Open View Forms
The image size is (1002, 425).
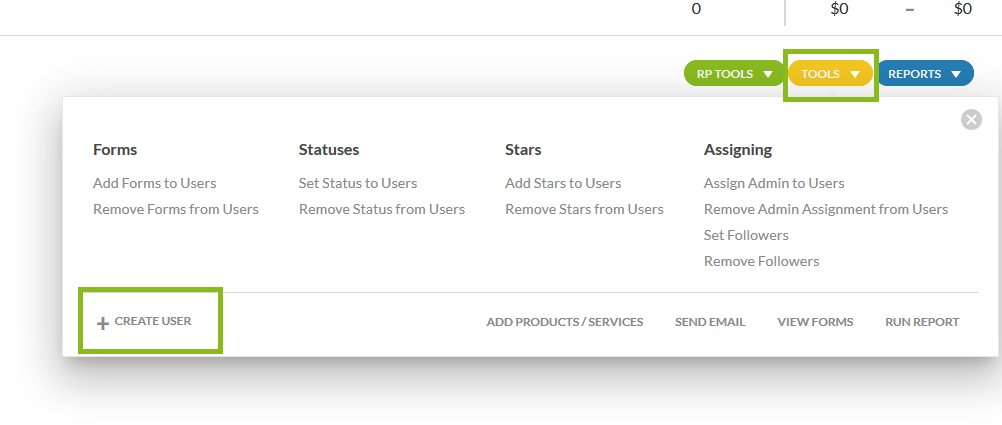[815, 322]
